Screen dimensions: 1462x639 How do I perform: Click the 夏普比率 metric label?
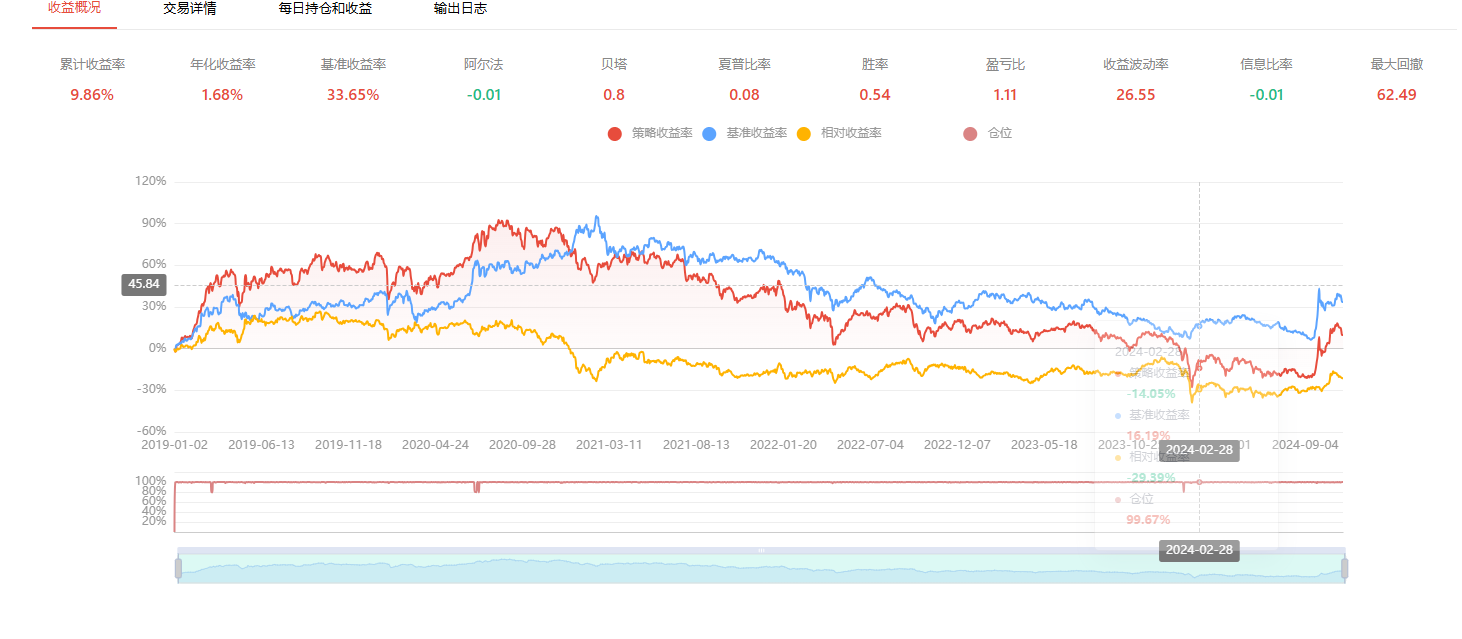(744, 64)
